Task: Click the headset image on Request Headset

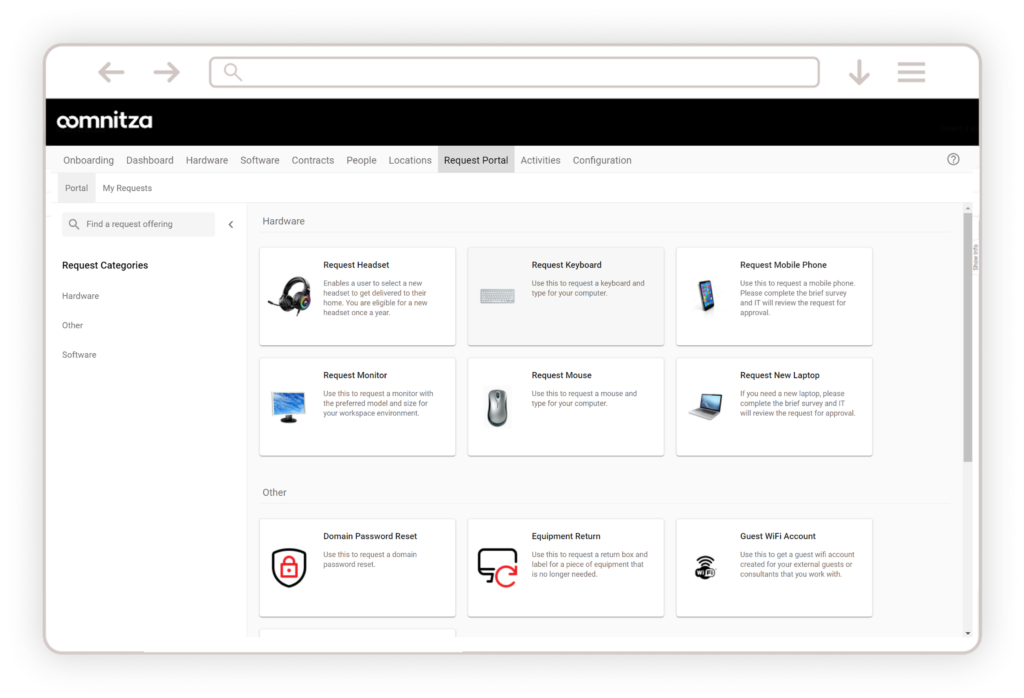Action: coord(289,296)
